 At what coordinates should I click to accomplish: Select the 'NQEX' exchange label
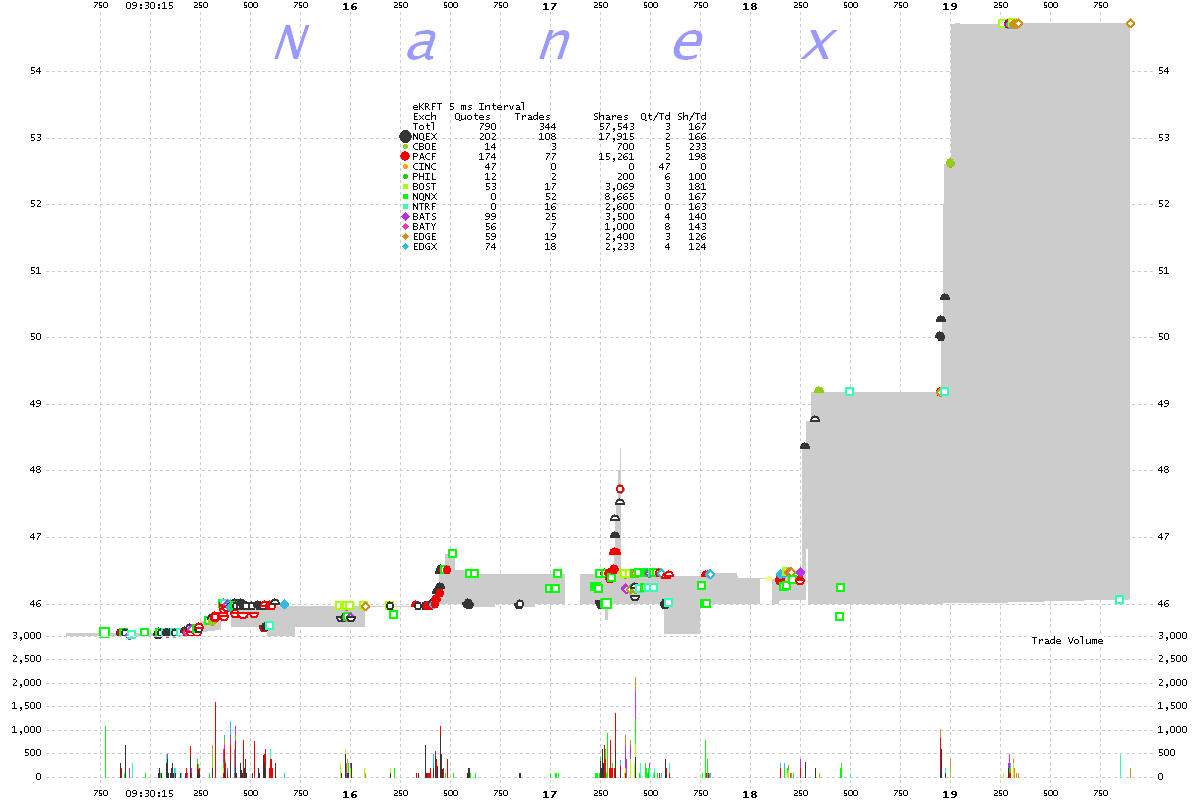point(425,137)
